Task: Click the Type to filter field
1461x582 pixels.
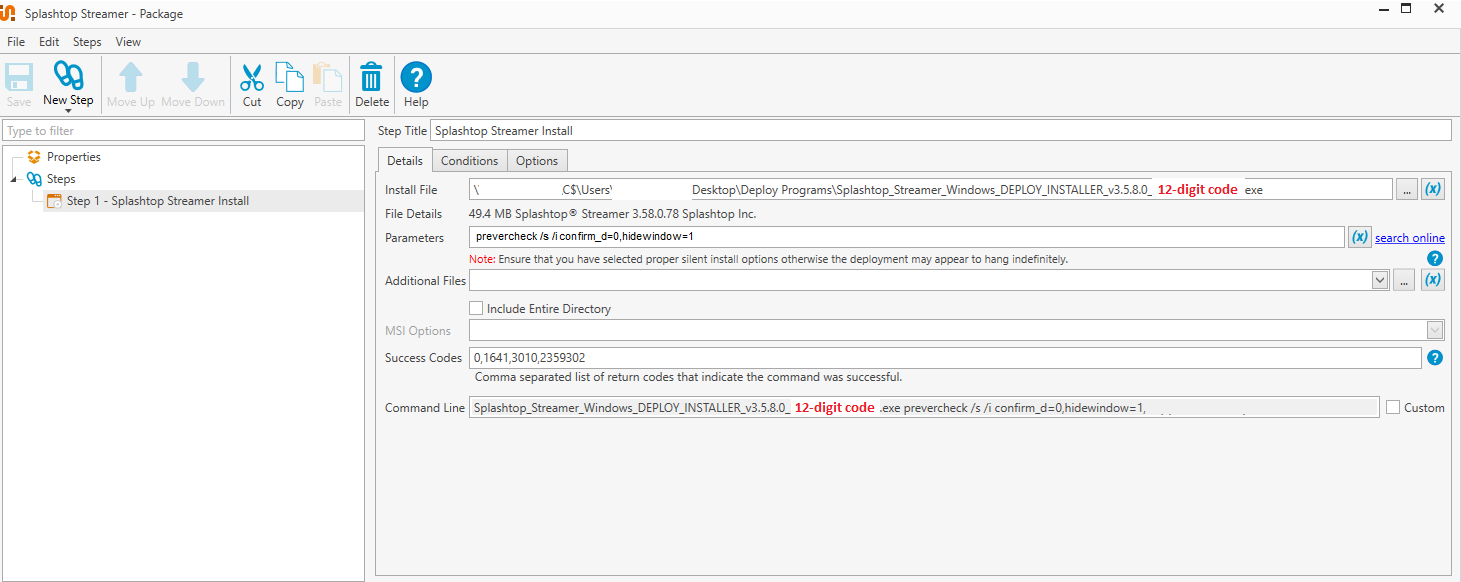Action: pyautogui.click(x=184, y=131)
